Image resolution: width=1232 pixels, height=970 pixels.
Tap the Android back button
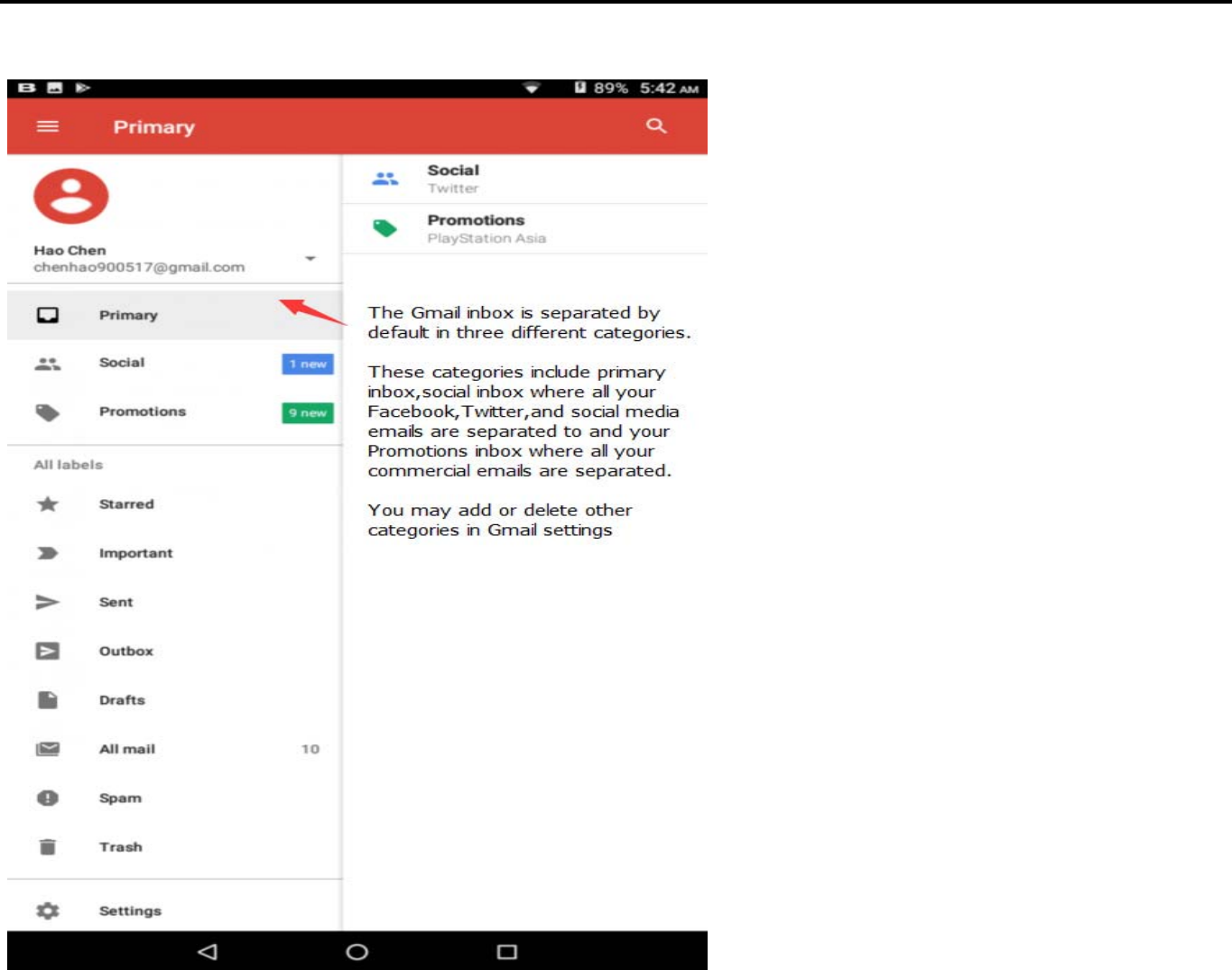tap(208, 951)
